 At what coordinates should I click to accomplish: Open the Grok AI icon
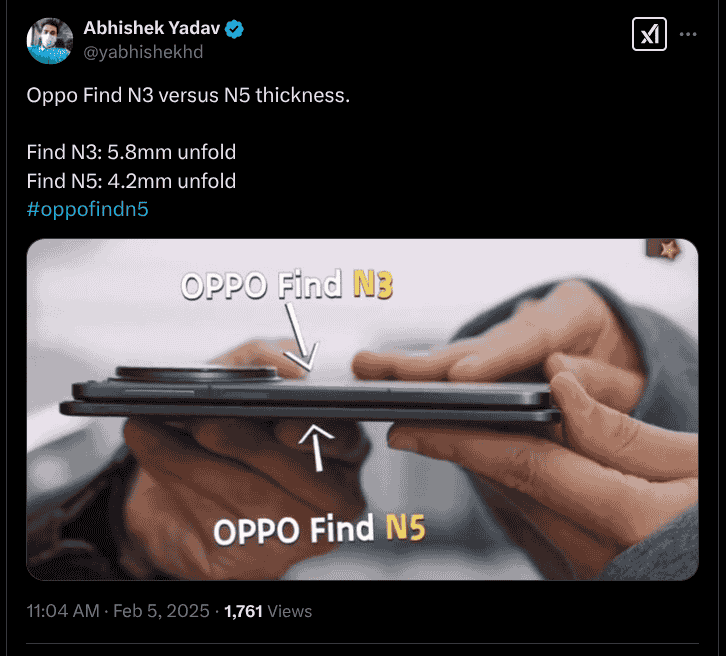649,34
